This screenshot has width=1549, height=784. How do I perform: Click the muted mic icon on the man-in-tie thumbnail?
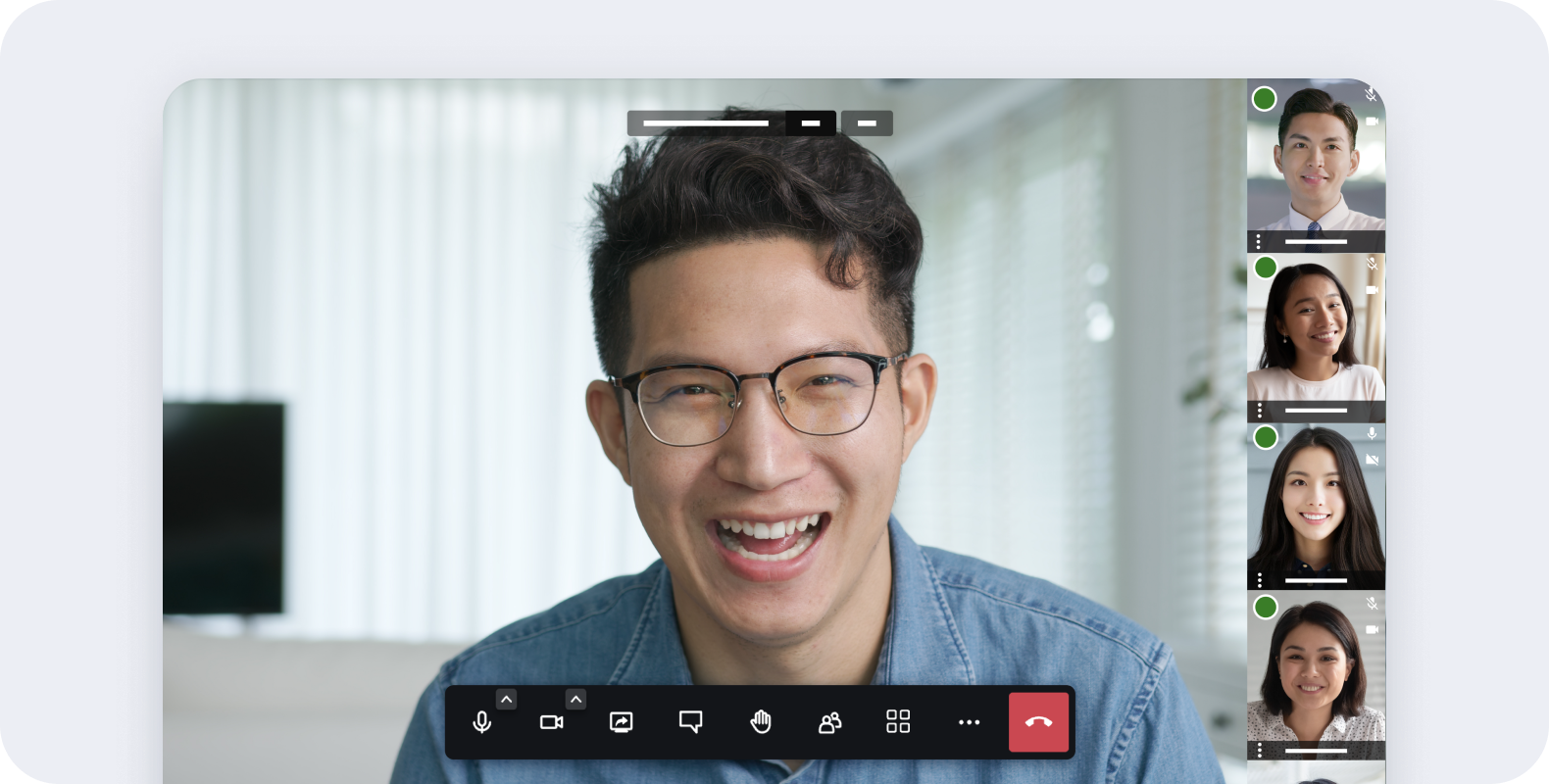coord(1372,95)
